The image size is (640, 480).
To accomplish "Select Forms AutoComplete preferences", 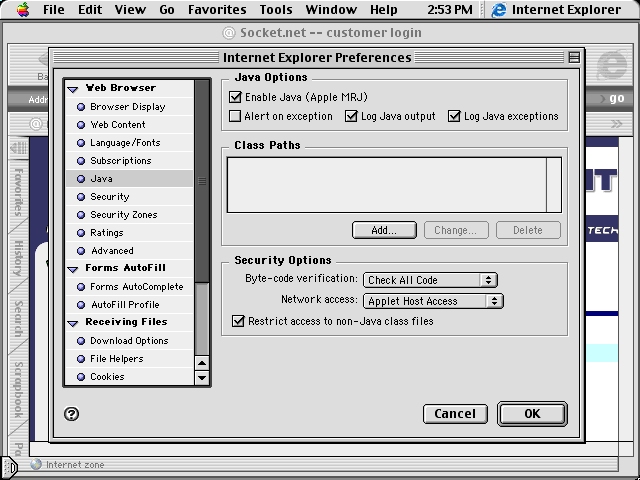I will pyautogui.click(x=129, y=287).
